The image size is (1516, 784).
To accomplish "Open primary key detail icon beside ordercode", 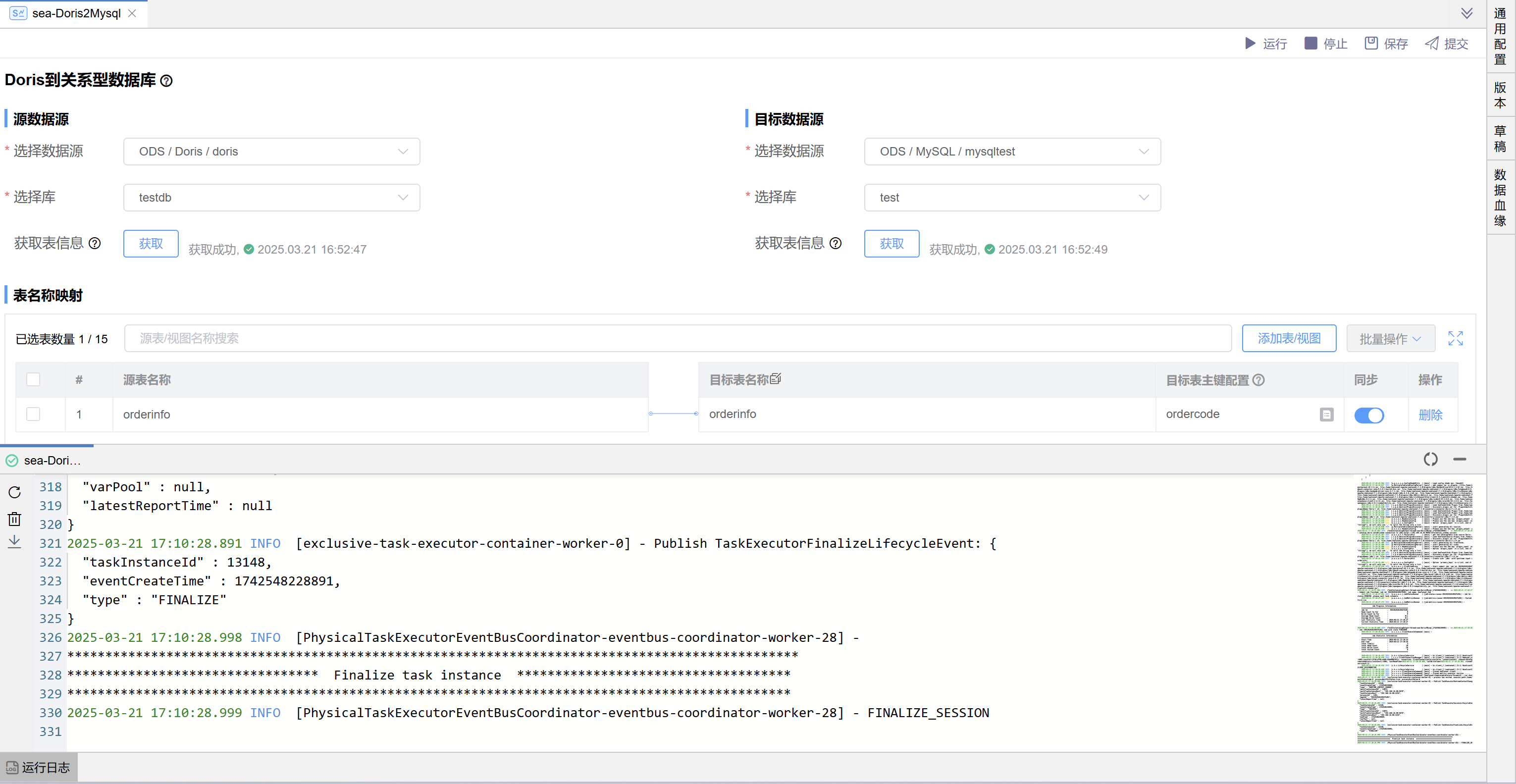I will coord(1326,415).
